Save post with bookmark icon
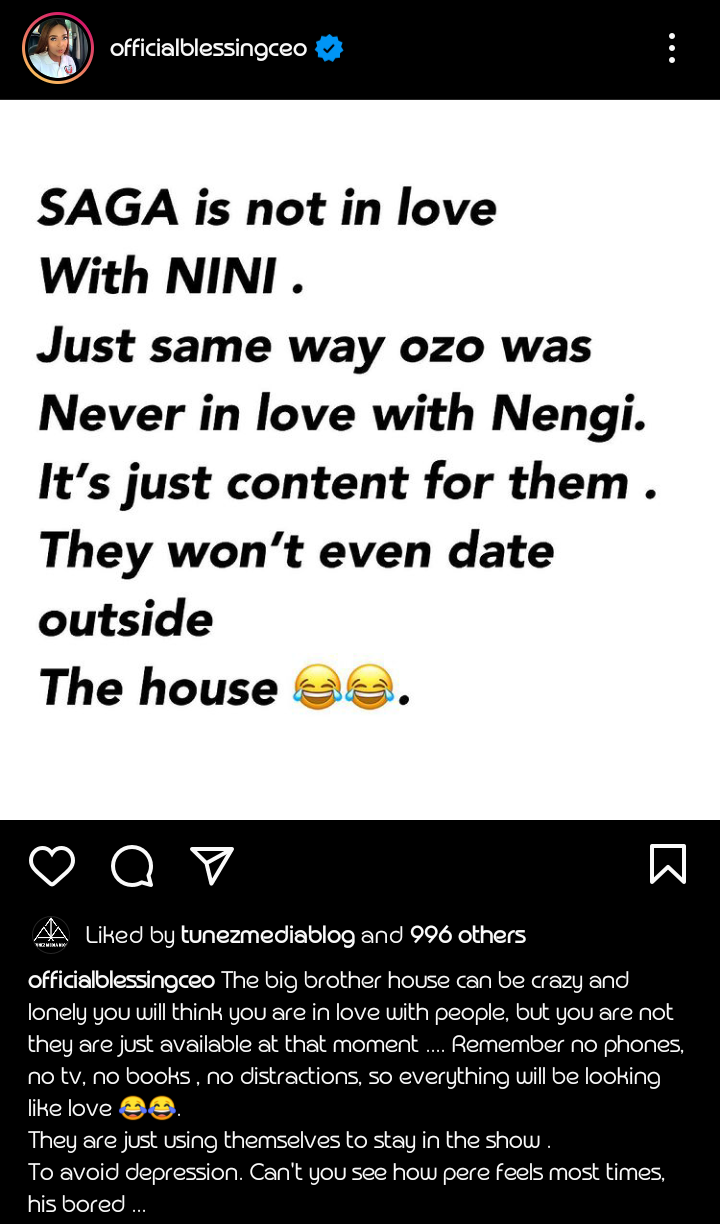The image size is (720, 1224). [x=668, y=864]
